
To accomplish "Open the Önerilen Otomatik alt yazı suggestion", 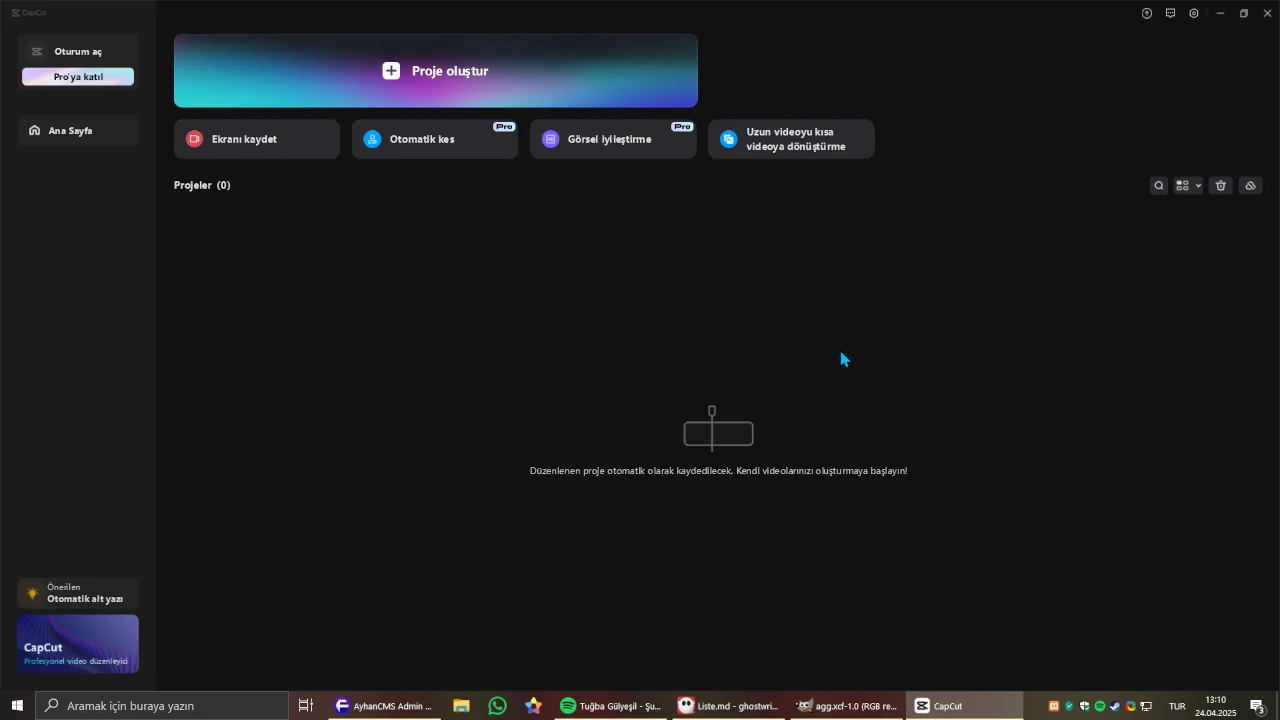I will [x=78, y=593].
